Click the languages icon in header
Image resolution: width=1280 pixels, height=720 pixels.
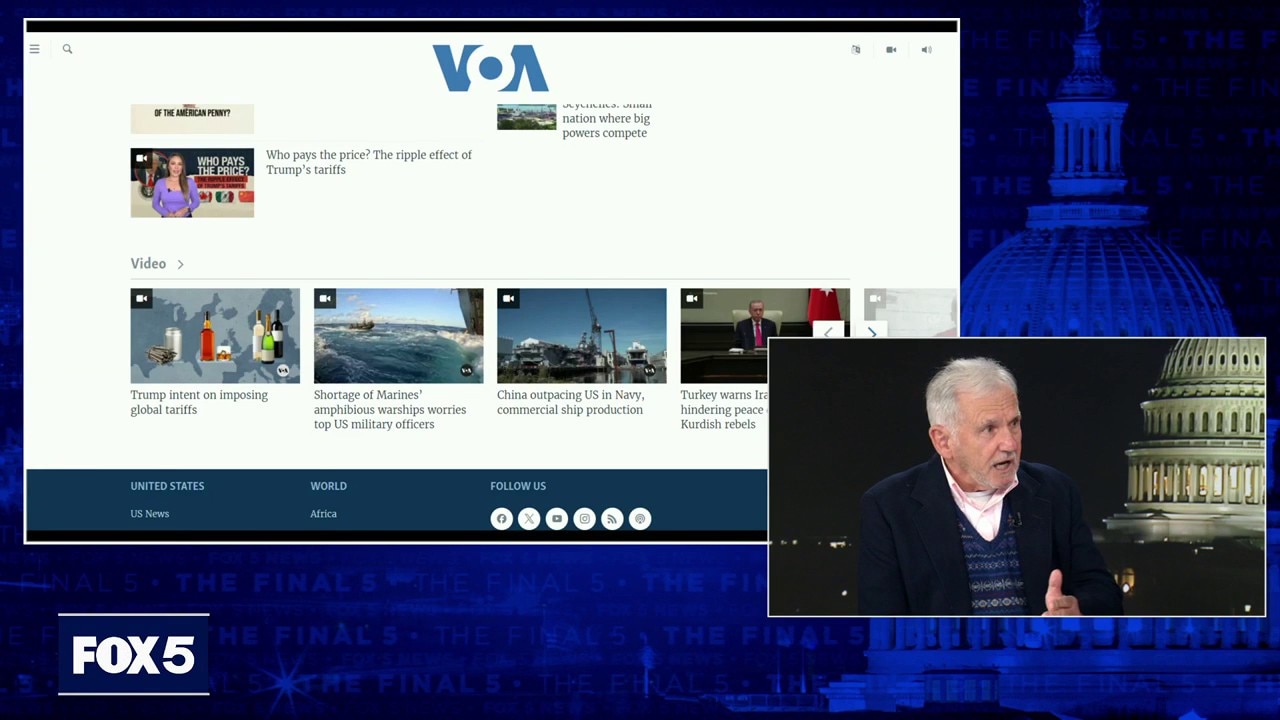(856, 50)
